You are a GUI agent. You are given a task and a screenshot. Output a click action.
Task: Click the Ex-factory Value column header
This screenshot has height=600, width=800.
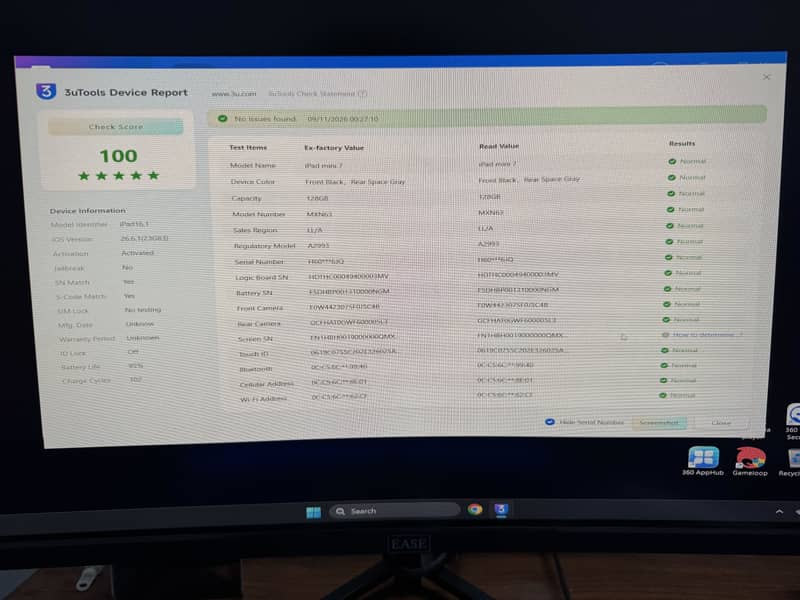click(x=334, y=148)
